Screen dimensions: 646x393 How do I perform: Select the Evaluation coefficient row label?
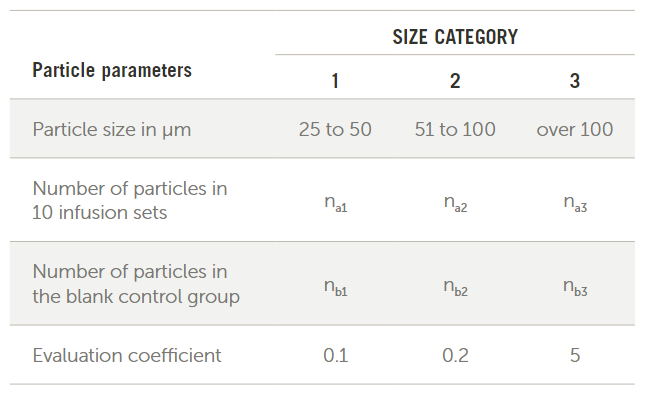click(127, 356)
